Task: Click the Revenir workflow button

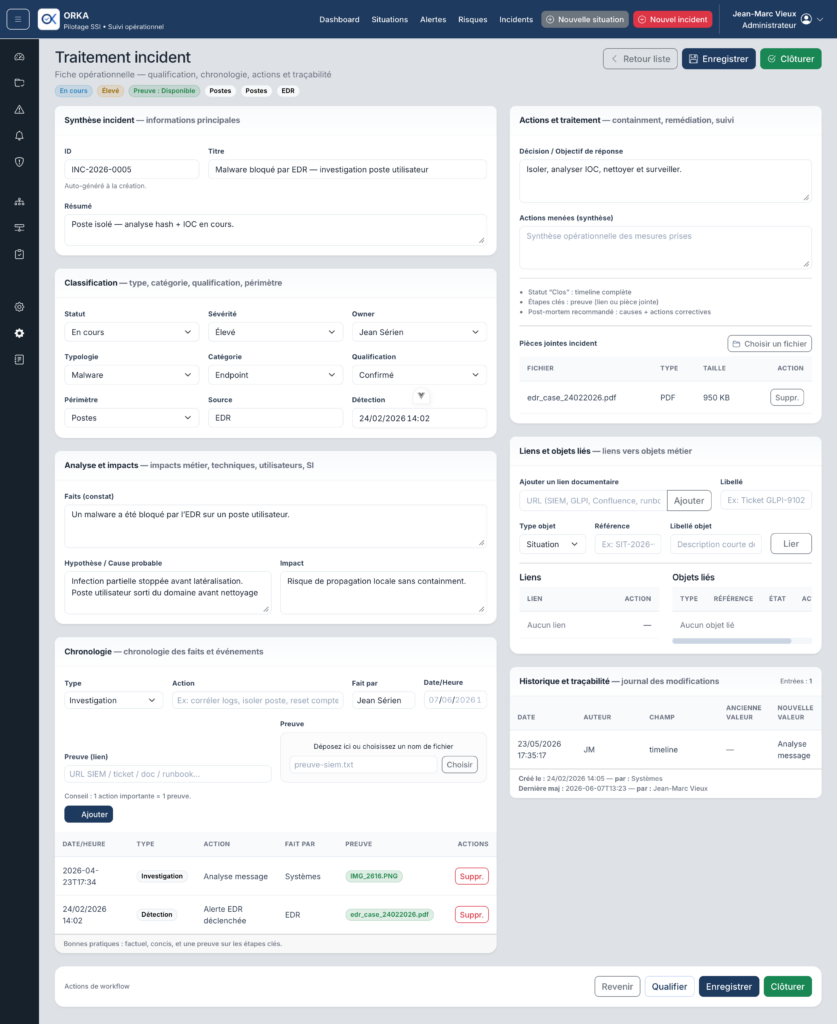Action: 617,986
